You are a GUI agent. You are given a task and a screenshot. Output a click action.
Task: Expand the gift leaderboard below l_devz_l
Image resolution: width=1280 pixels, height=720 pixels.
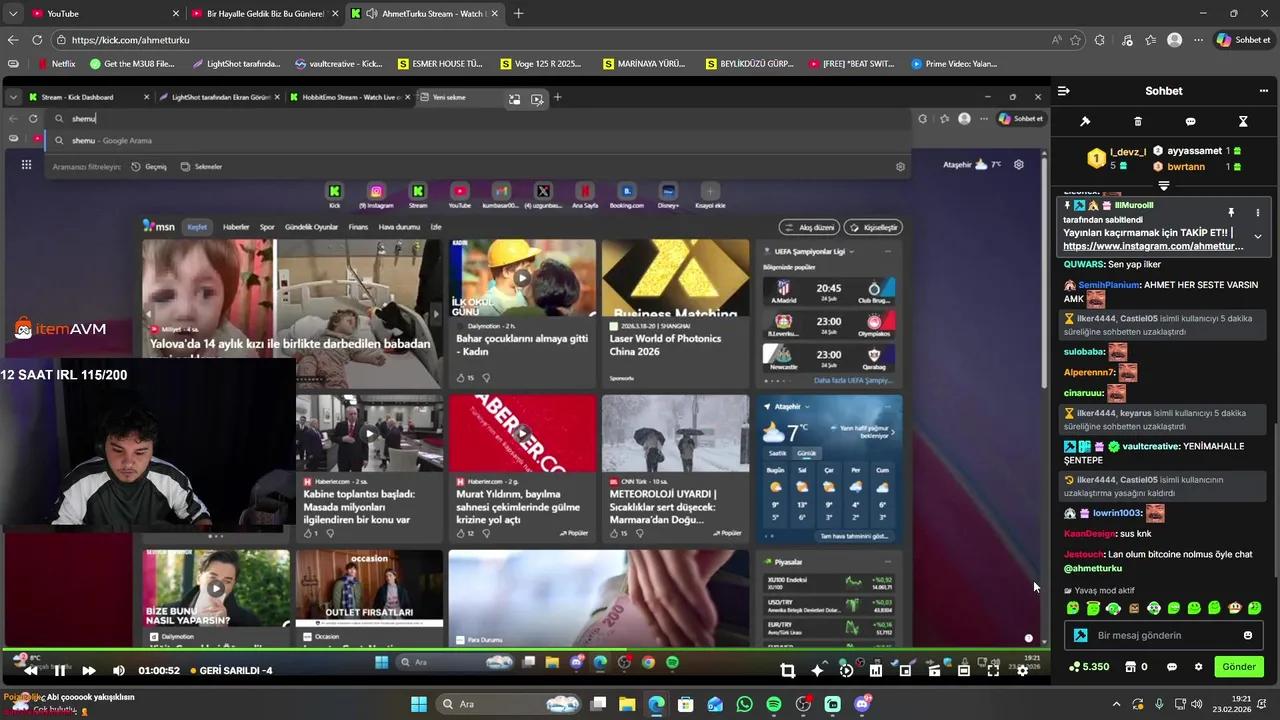tap(1164, 186)
